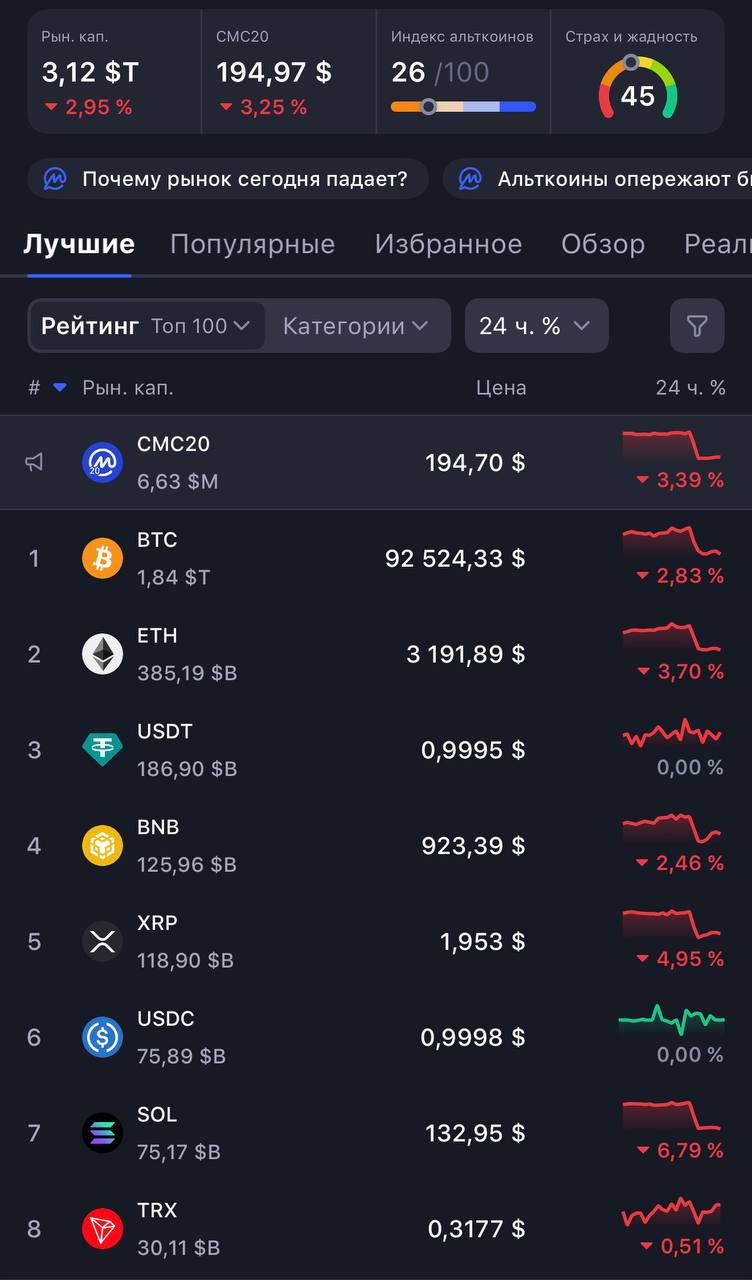
Task: Switch to the Избранное tab
Action: (x=448, y=244)
